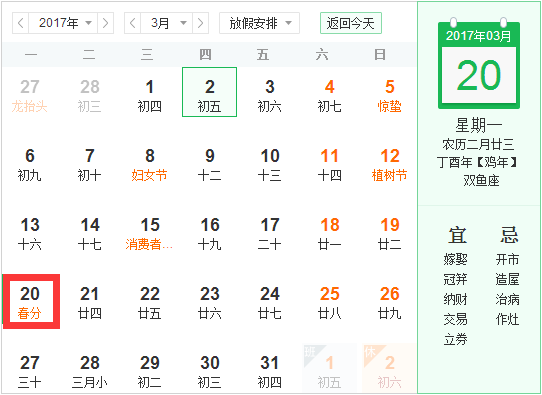Click 开市 in the 忌 list

[x=507, y=259]
